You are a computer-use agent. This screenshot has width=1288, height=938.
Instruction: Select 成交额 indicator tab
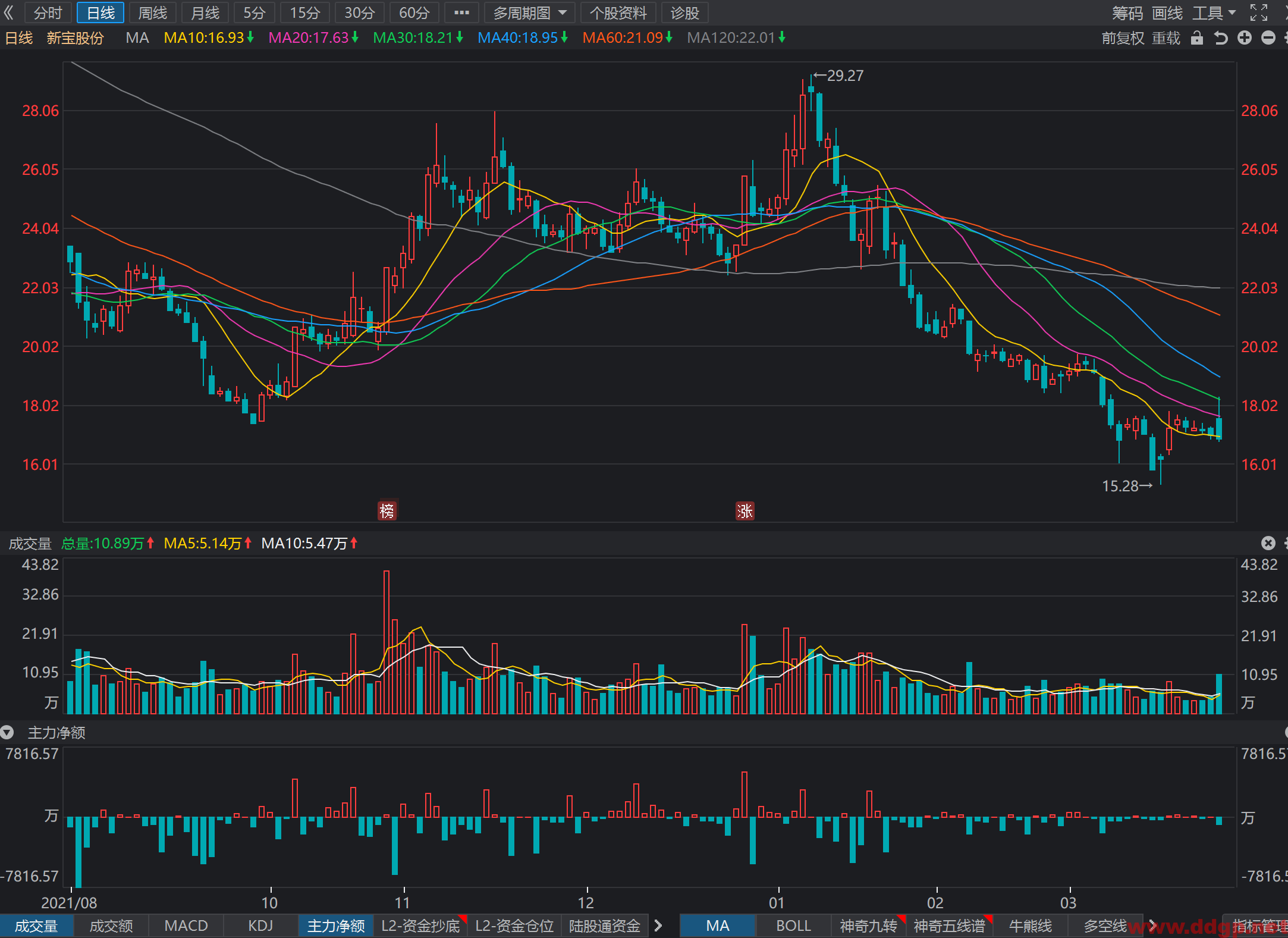(x=111, y=926)
